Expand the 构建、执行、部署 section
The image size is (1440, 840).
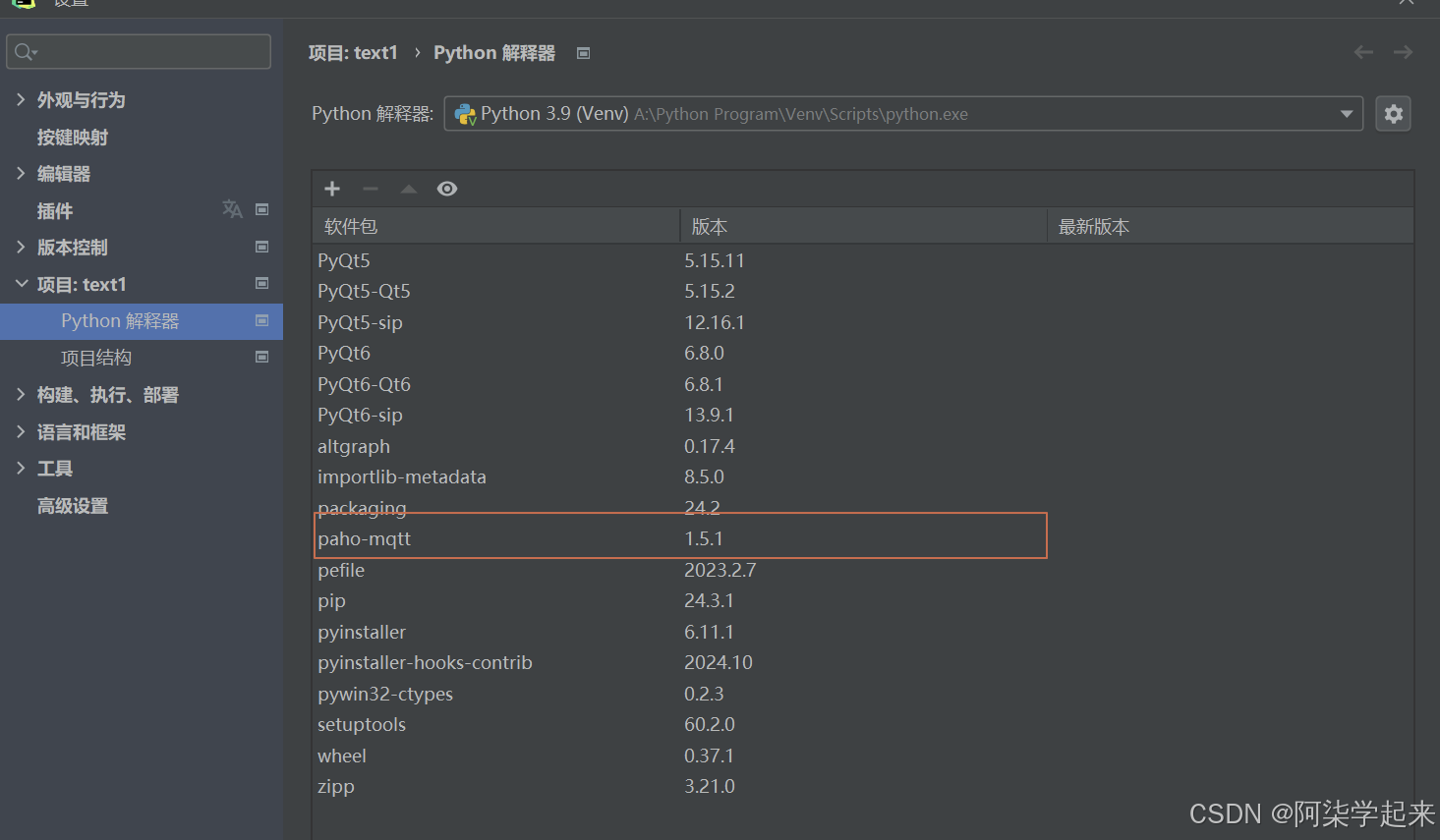22,394
